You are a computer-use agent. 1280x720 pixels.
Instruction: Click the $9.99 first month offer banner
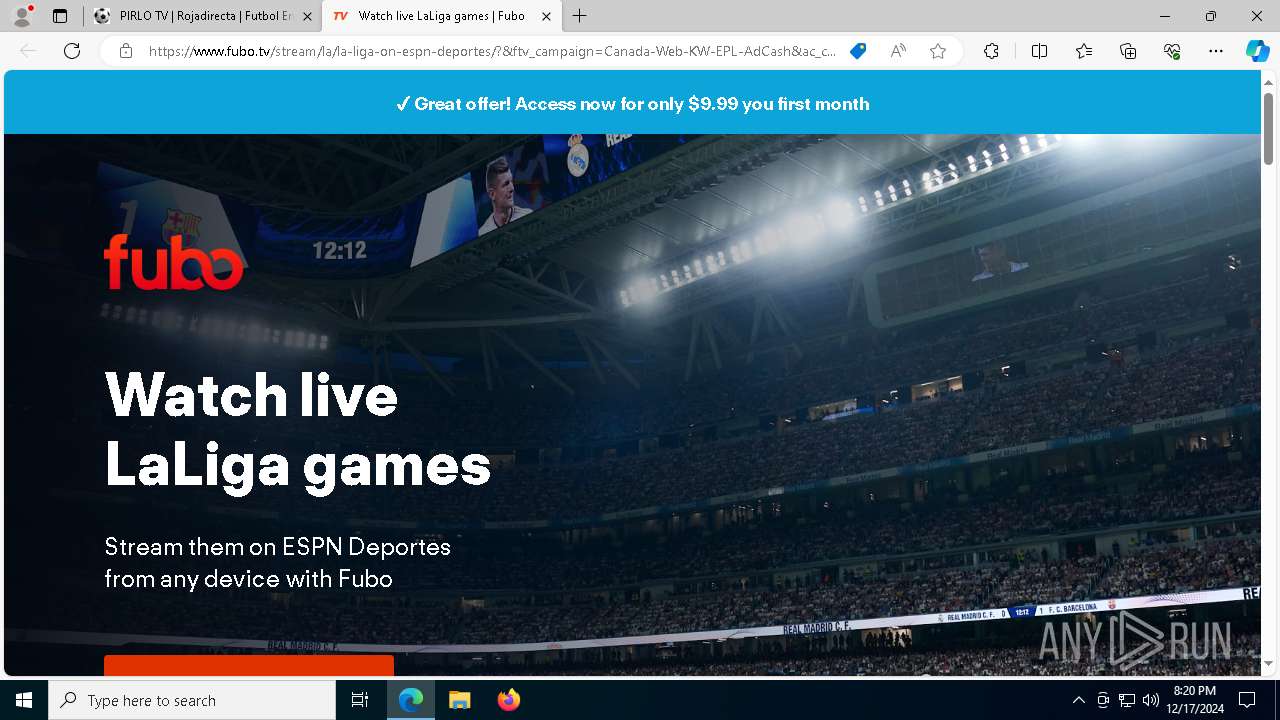[632, 103]
